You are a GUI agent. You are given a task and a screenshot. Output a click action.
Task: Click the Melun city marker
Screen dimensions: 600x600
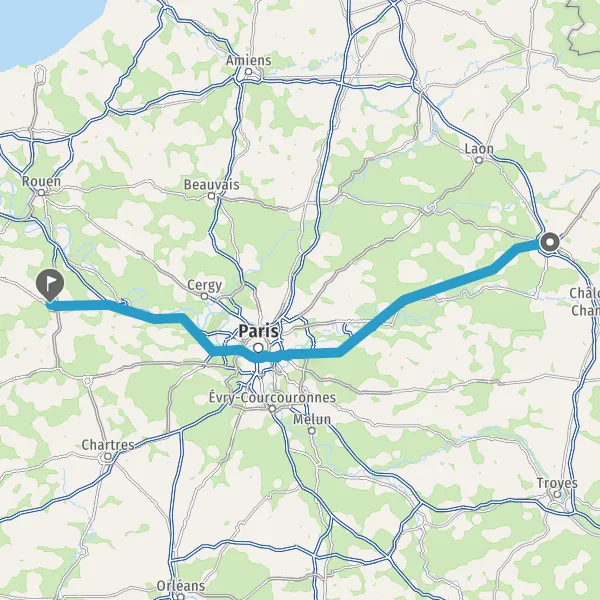tap(312, 431)
